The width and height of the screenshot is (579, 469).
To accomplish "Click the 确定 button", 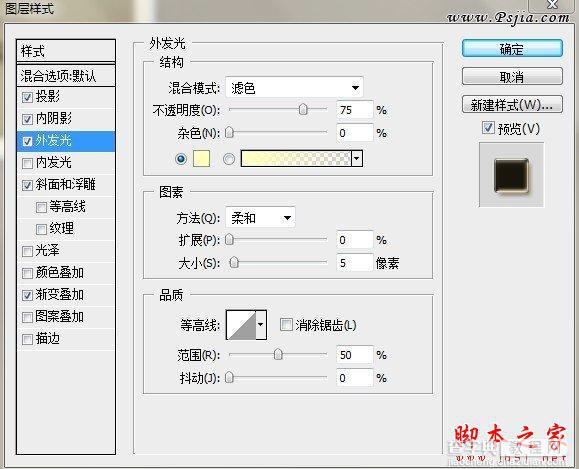I will 512,49.
